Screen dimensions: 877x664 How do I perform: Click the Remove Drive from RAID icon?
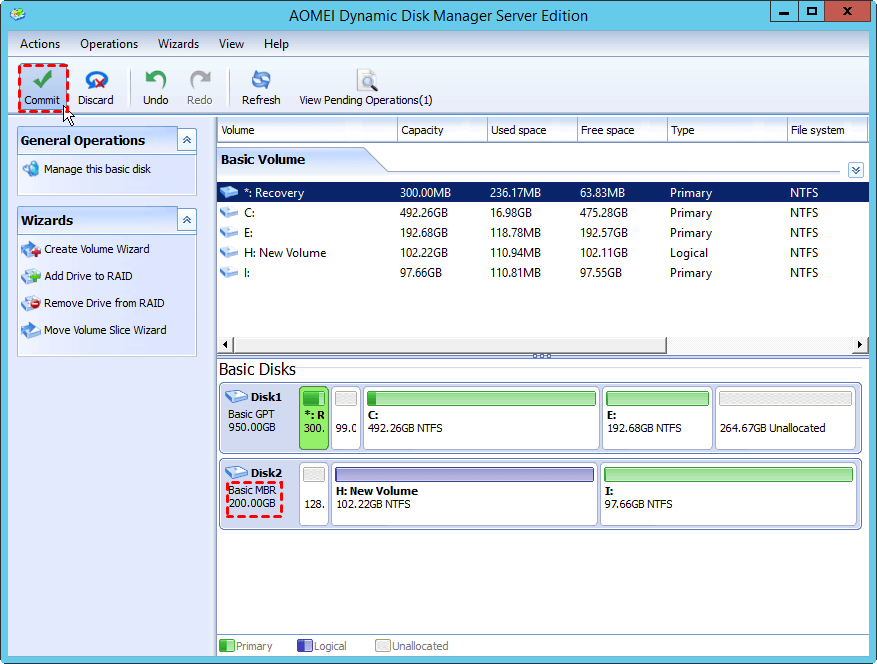[x=31, y=303]
